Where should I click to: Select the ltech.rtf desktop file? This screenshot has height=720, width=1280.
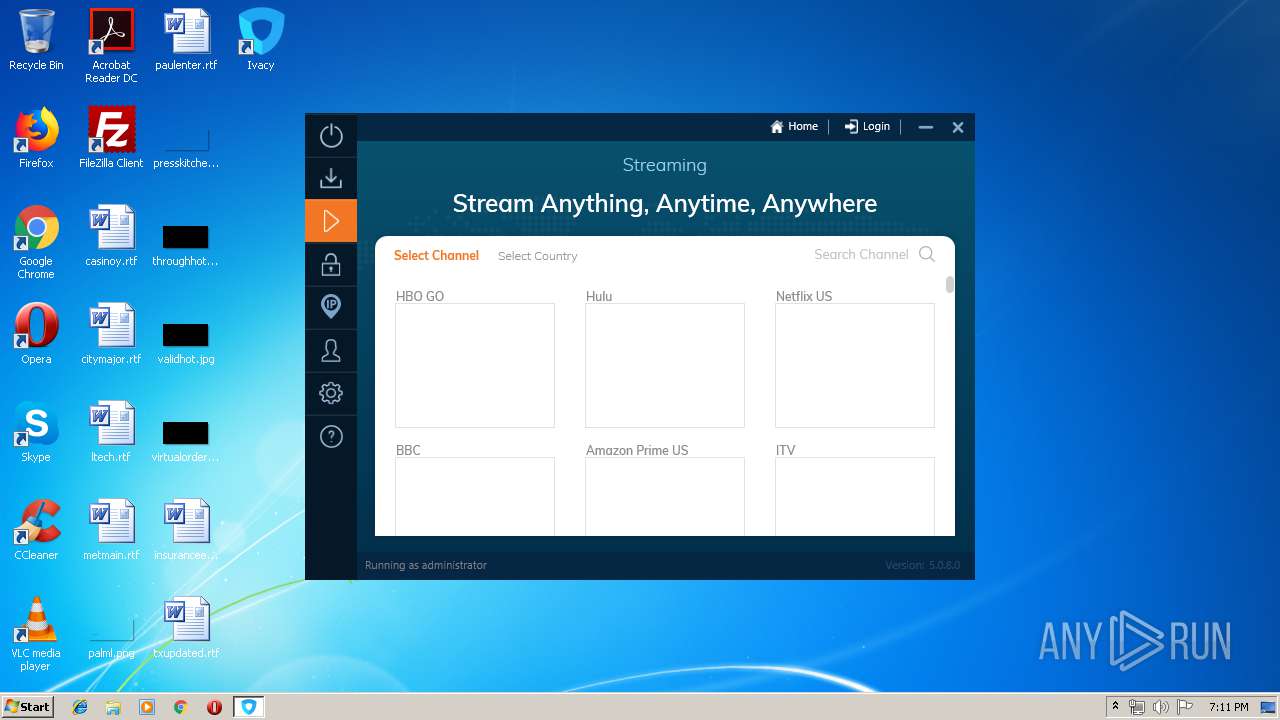[111, 433]
